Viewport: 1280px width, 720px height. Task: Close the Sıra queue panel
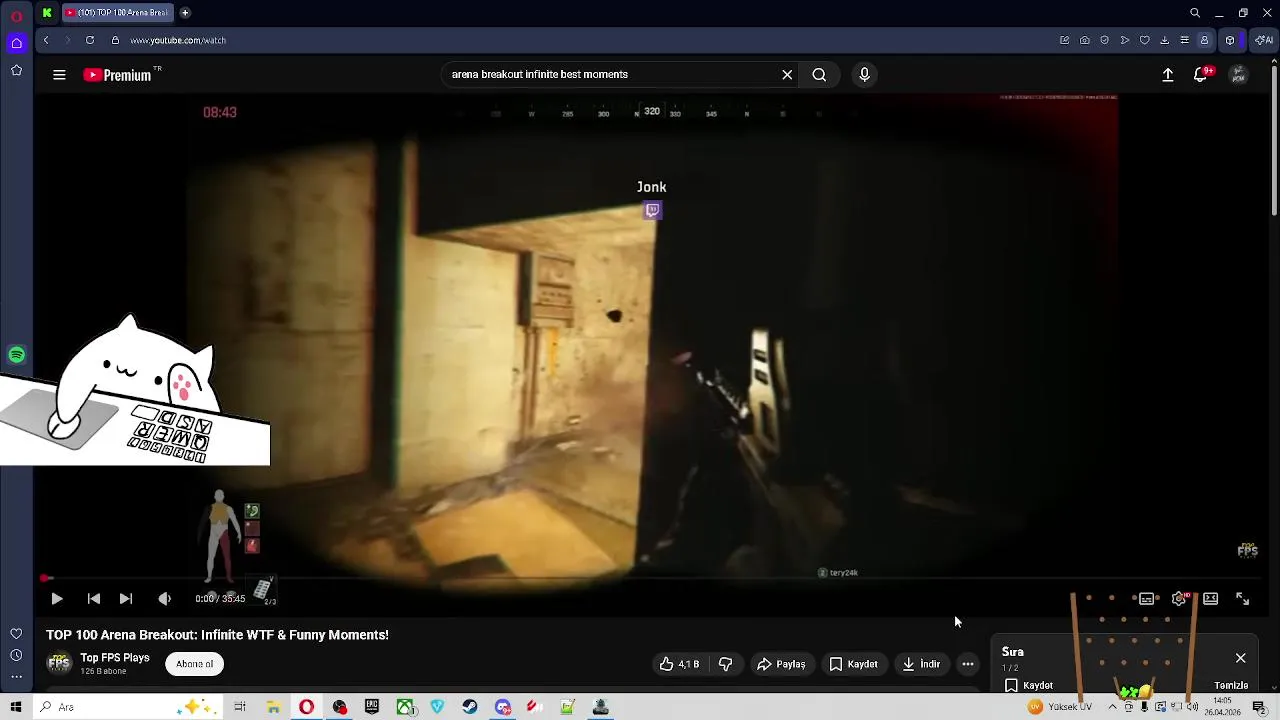1241,658
